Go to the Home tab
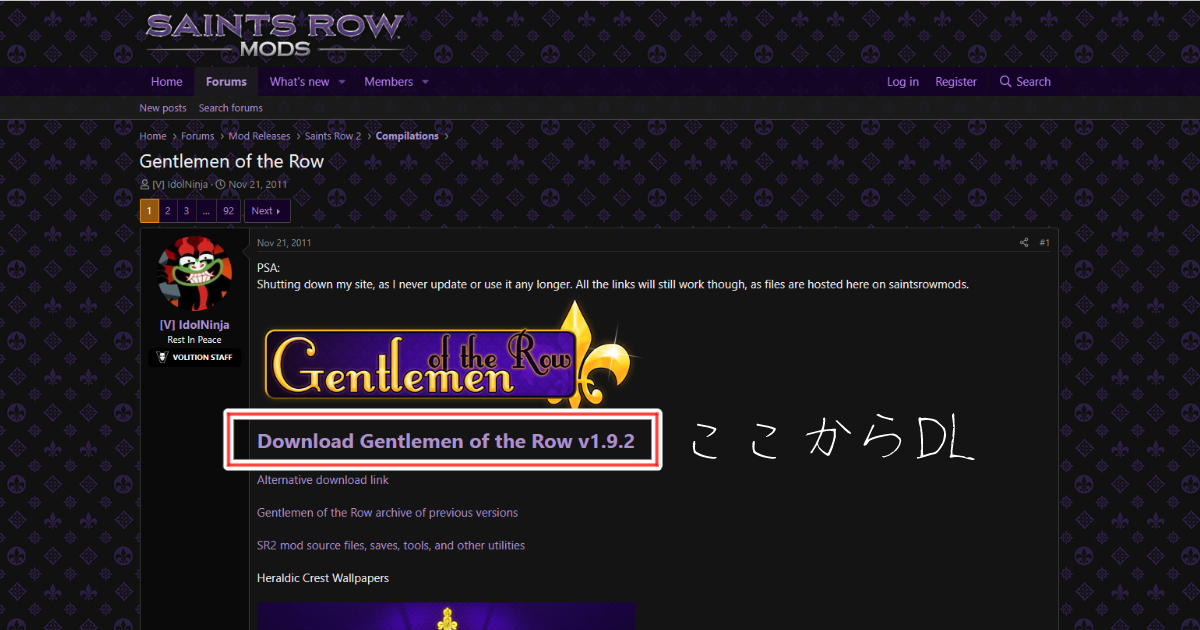The width and height of the screenshot is (1200, 630). (167, 82)
